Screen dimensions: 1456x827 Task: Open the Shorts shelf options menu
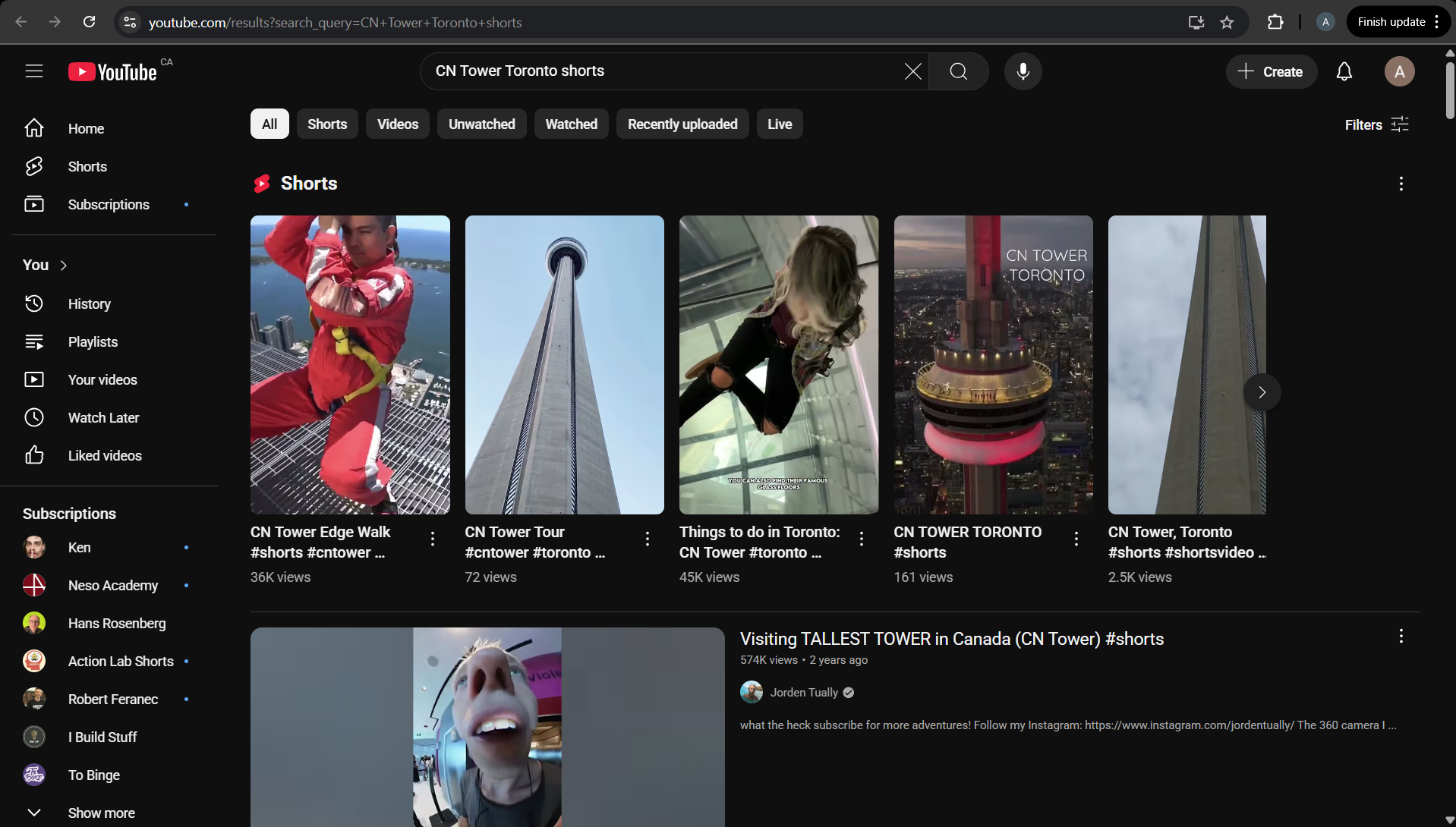point(1401,184)
